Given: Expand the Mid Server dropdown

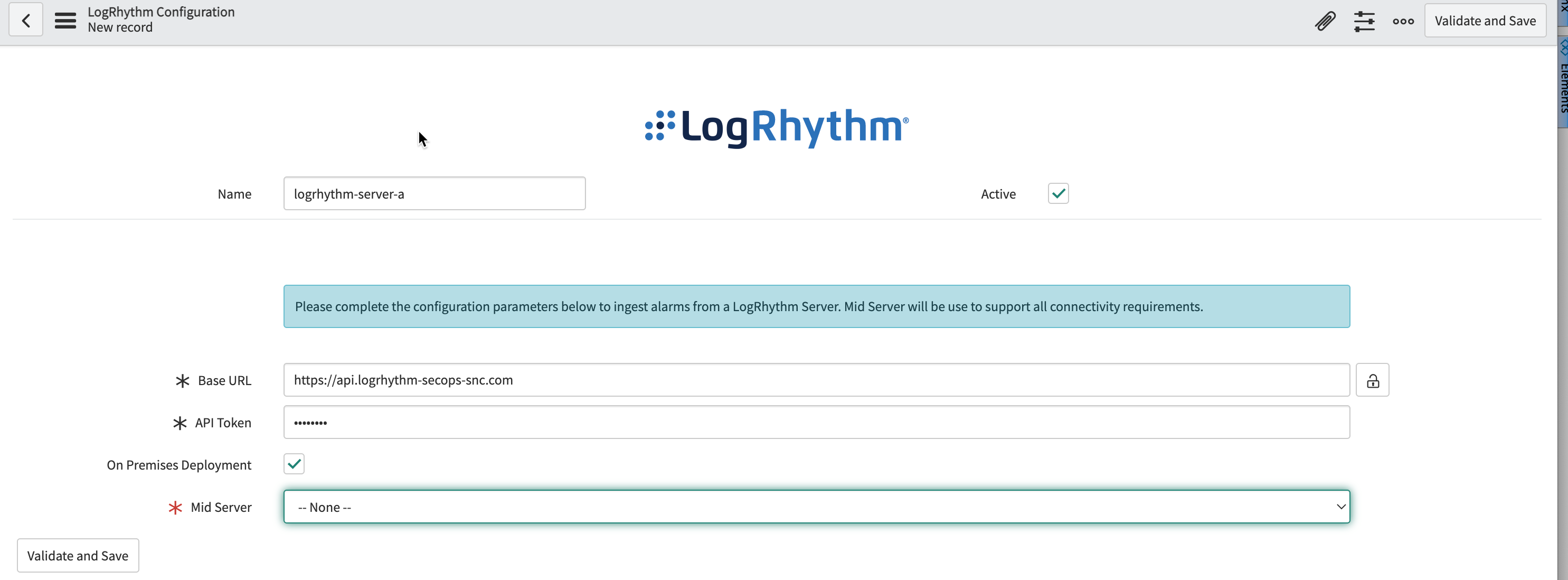Looking at the screenshot, I should (x=816, y=507).
